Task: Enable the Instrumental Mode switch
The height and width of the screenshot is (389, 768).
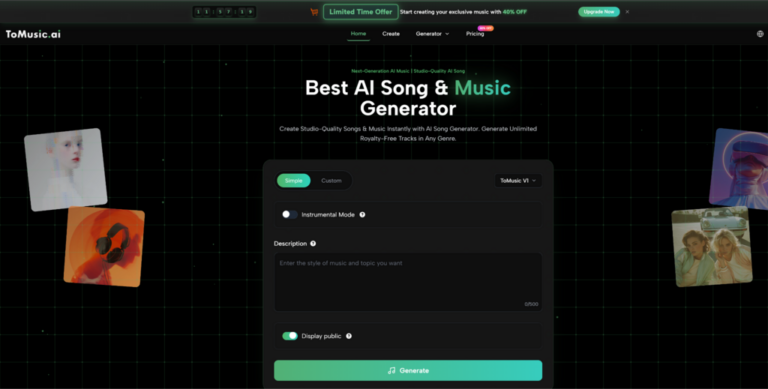Action: [289, 215]
